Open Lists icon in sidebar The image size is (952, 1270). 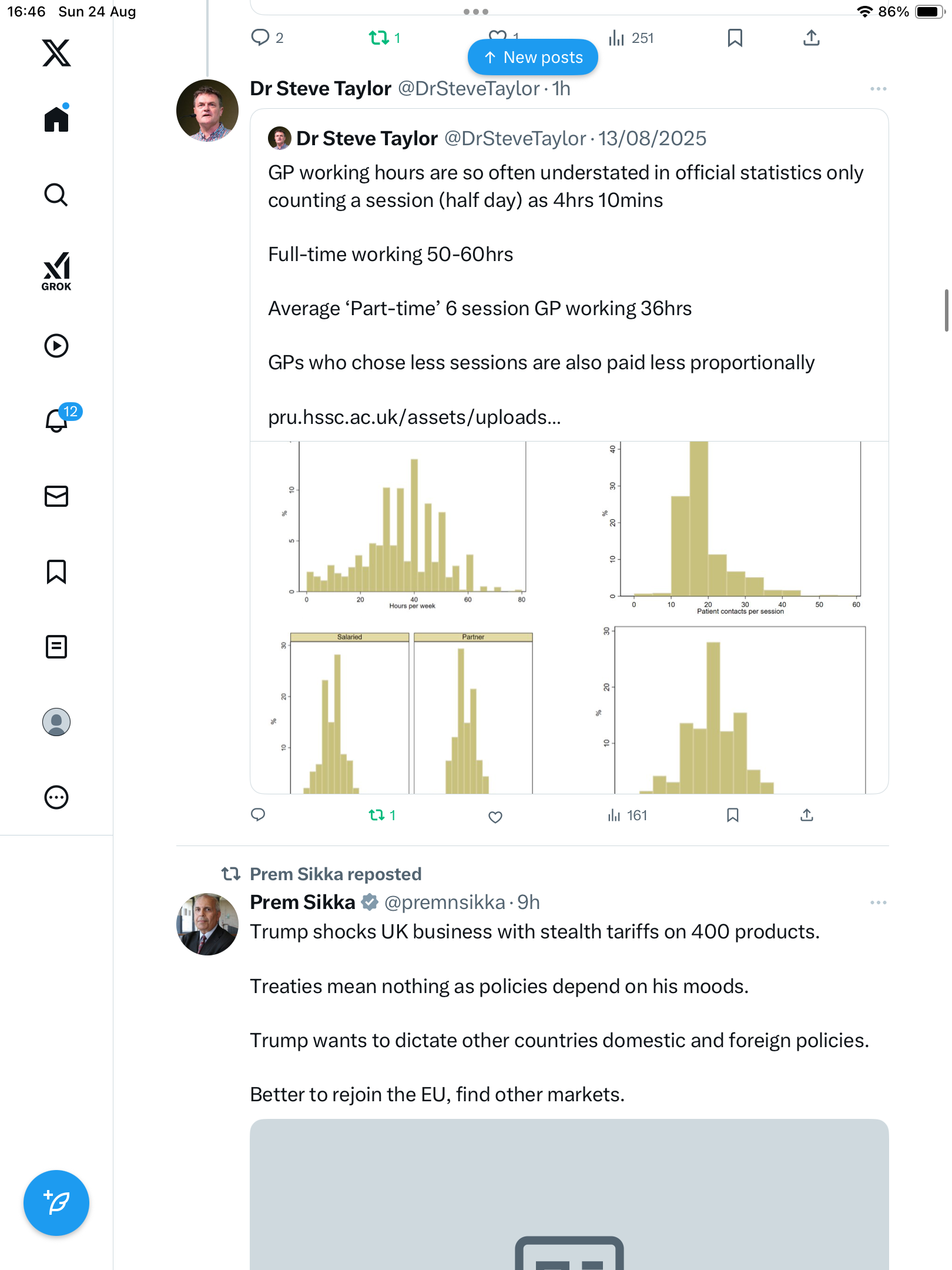[x=56, y=647]
